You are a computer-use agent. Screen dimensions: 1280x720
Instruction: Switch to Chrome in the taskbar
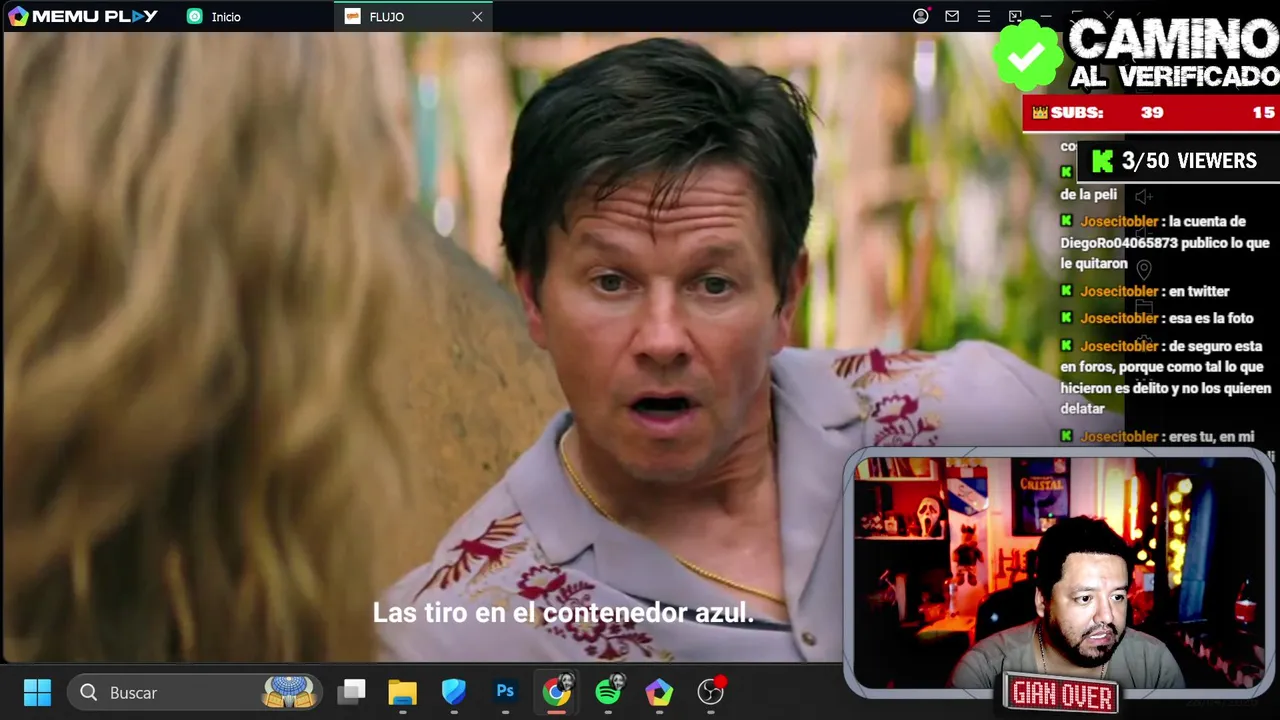(557, 692)
